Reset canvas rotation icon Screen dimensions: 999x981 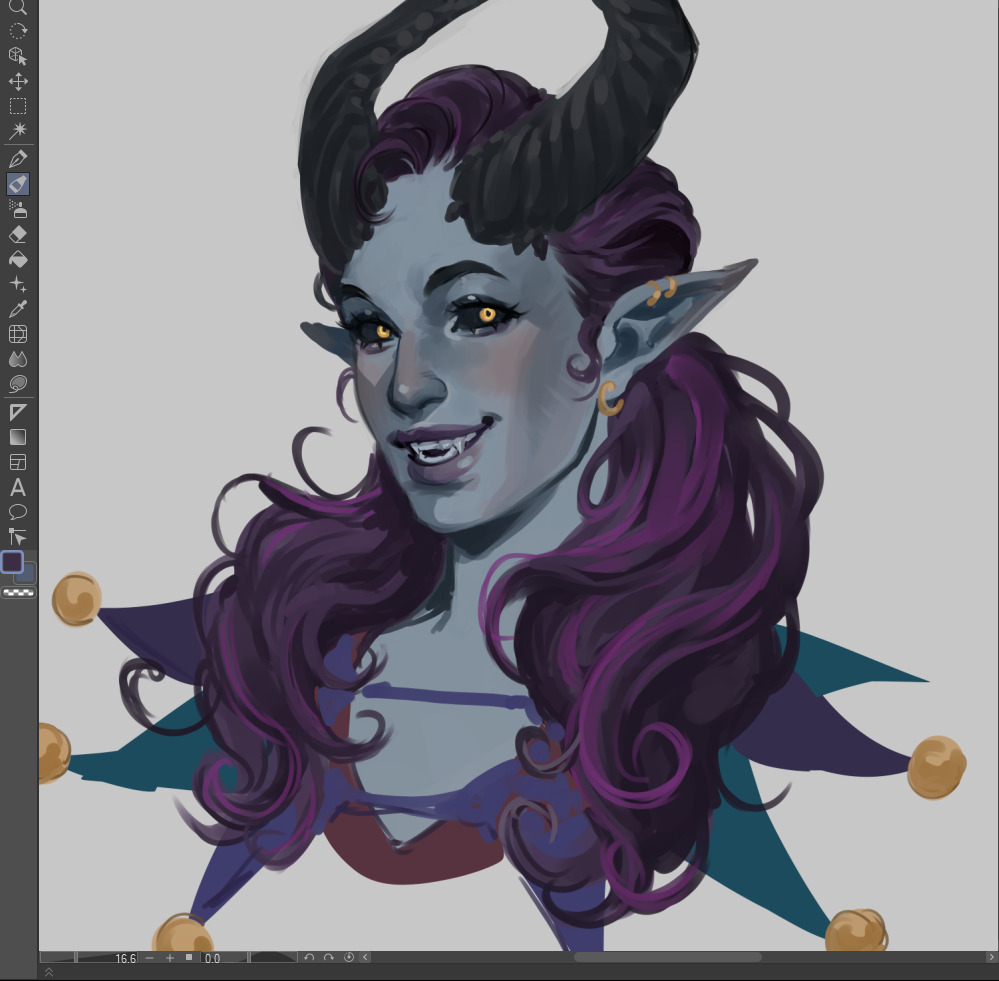[349, 957]
